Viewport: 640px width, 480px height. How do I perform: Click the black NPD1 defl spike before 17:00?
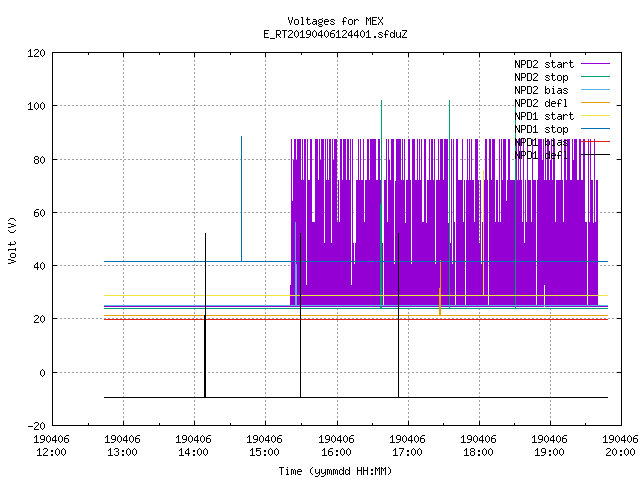399,315
